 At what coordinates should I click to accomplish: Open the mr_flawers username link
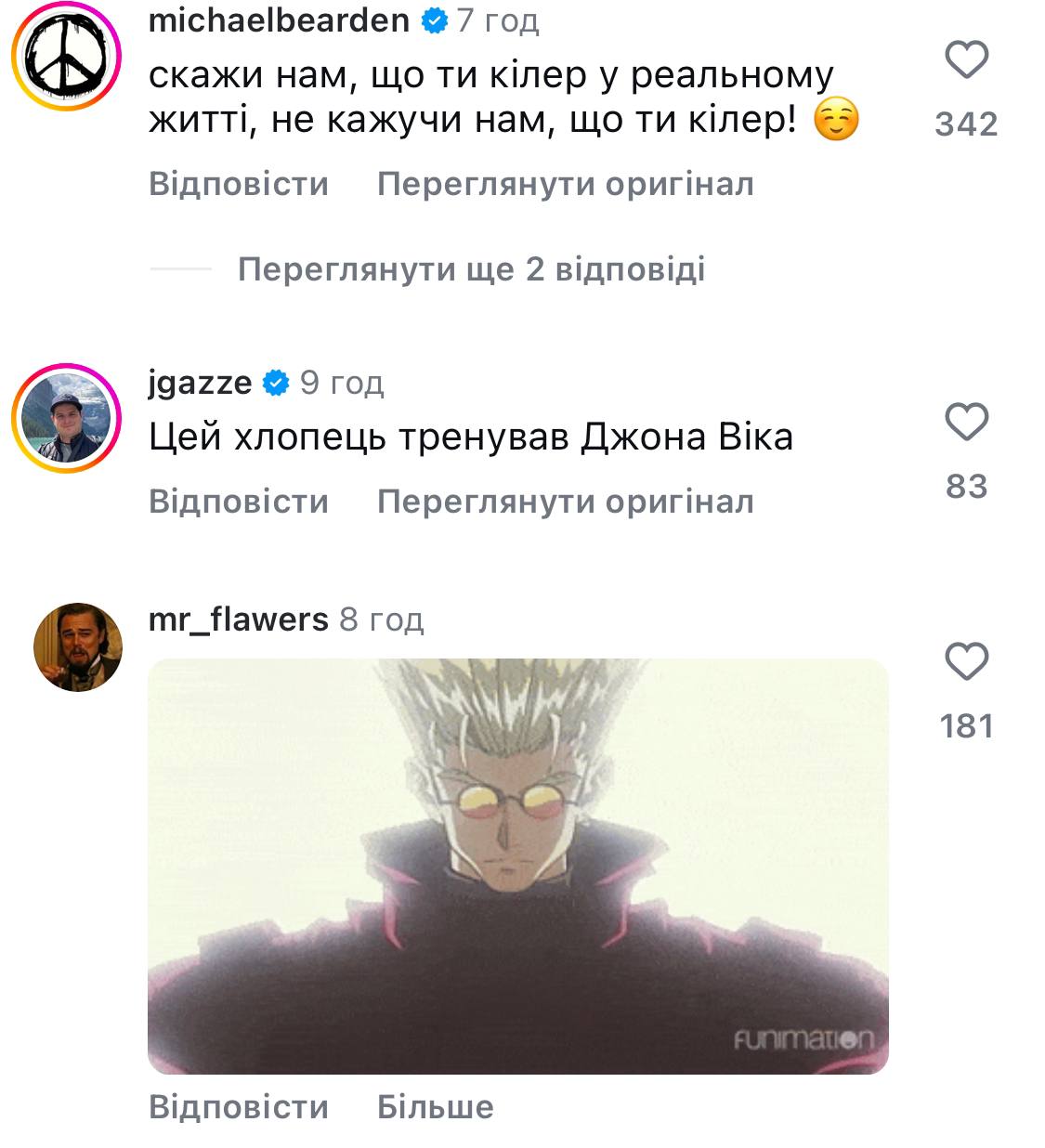coord(239,619)
